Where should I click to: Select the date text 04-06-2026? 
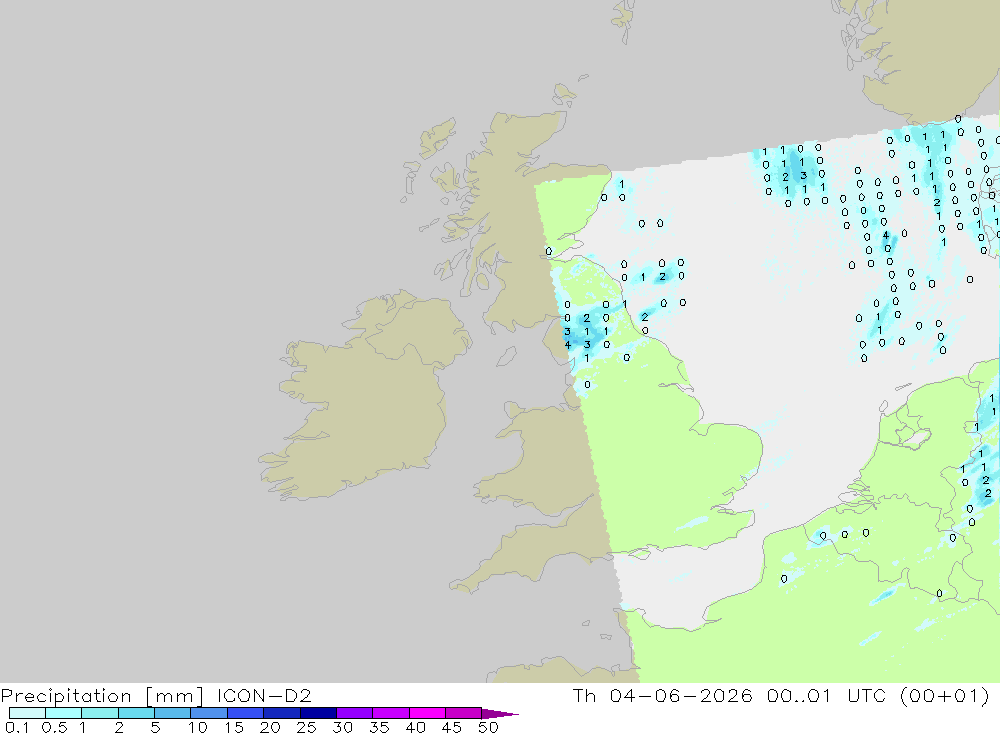(680, 695)
